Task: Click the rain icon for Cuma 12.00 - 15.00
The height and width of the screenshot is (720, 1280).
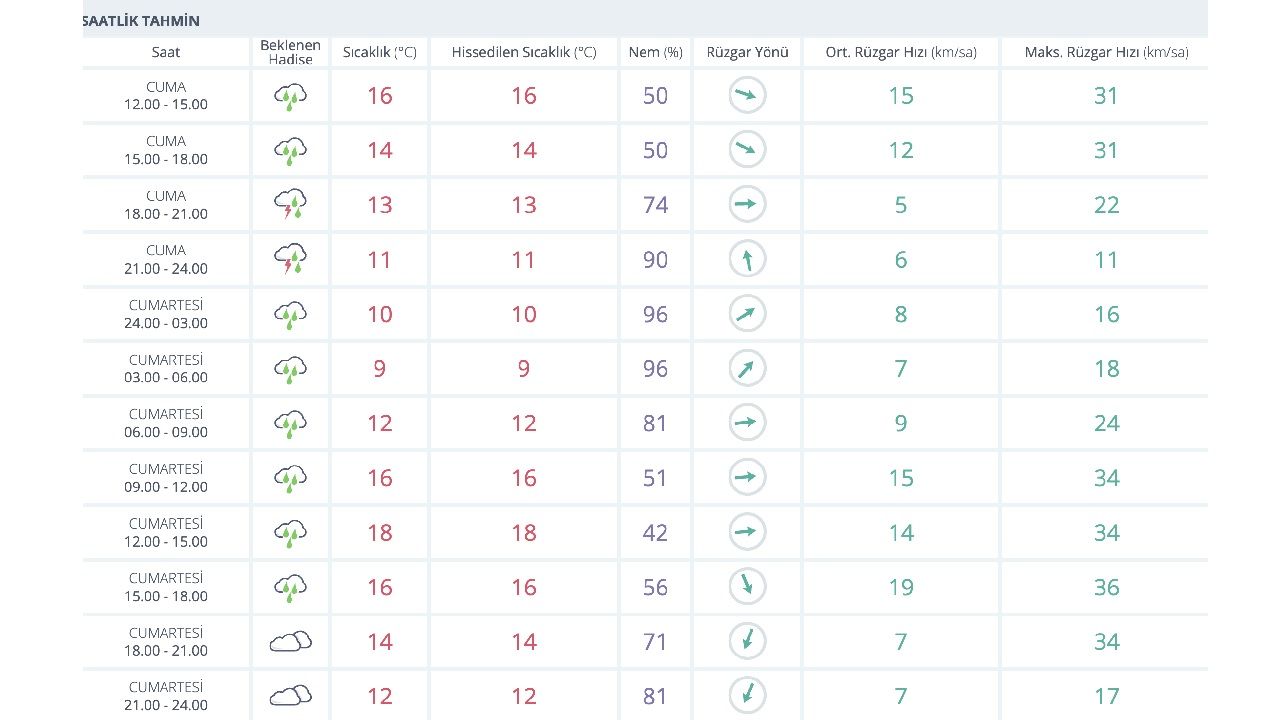Action: [x=290, y=96]
